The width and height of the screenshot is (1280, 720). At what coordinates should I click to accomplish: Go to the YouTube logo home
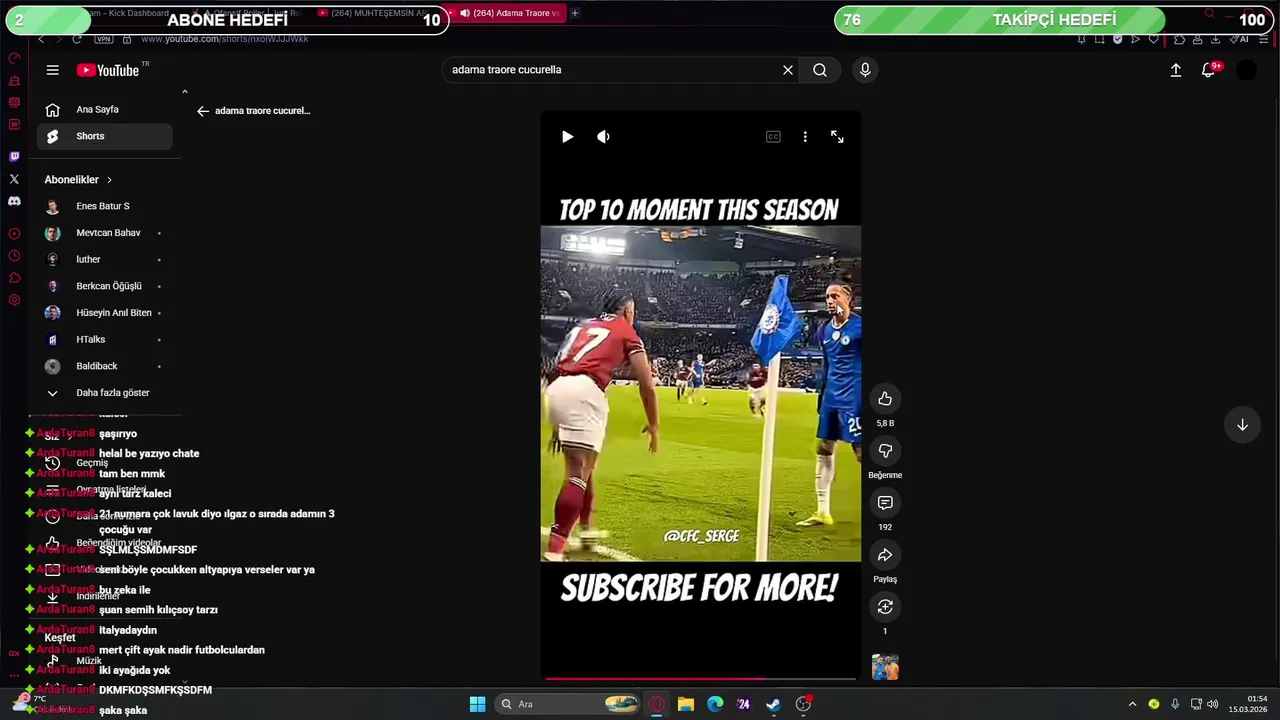point(108,70)
